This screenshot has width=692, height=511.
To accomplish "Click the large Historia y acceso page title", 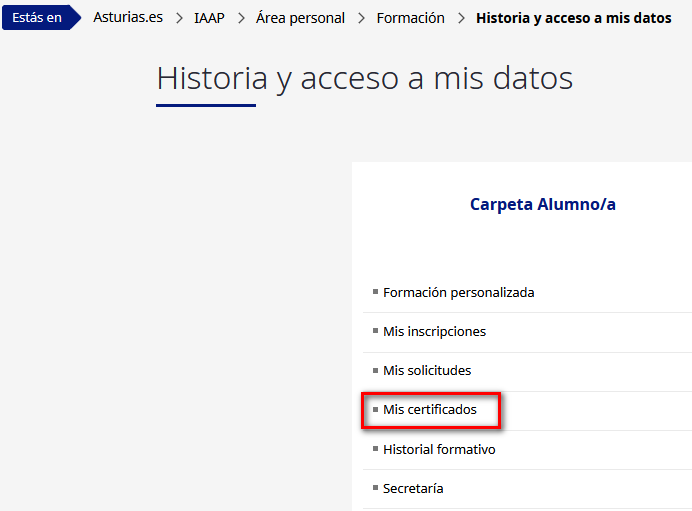I will coord(364,78).
